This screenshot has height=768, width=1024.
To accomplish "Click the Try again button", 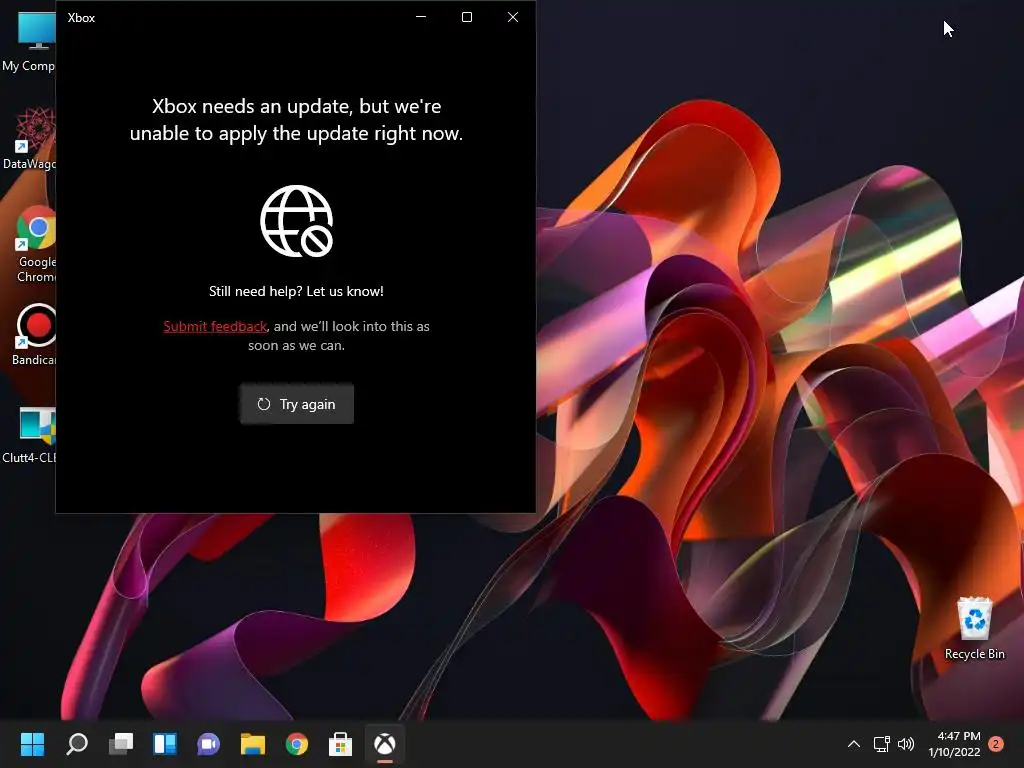I will 296,404.
